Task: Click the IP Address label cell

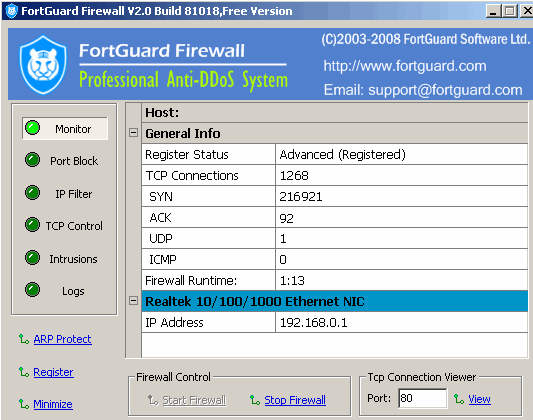Action: click(x=208, y=322)
